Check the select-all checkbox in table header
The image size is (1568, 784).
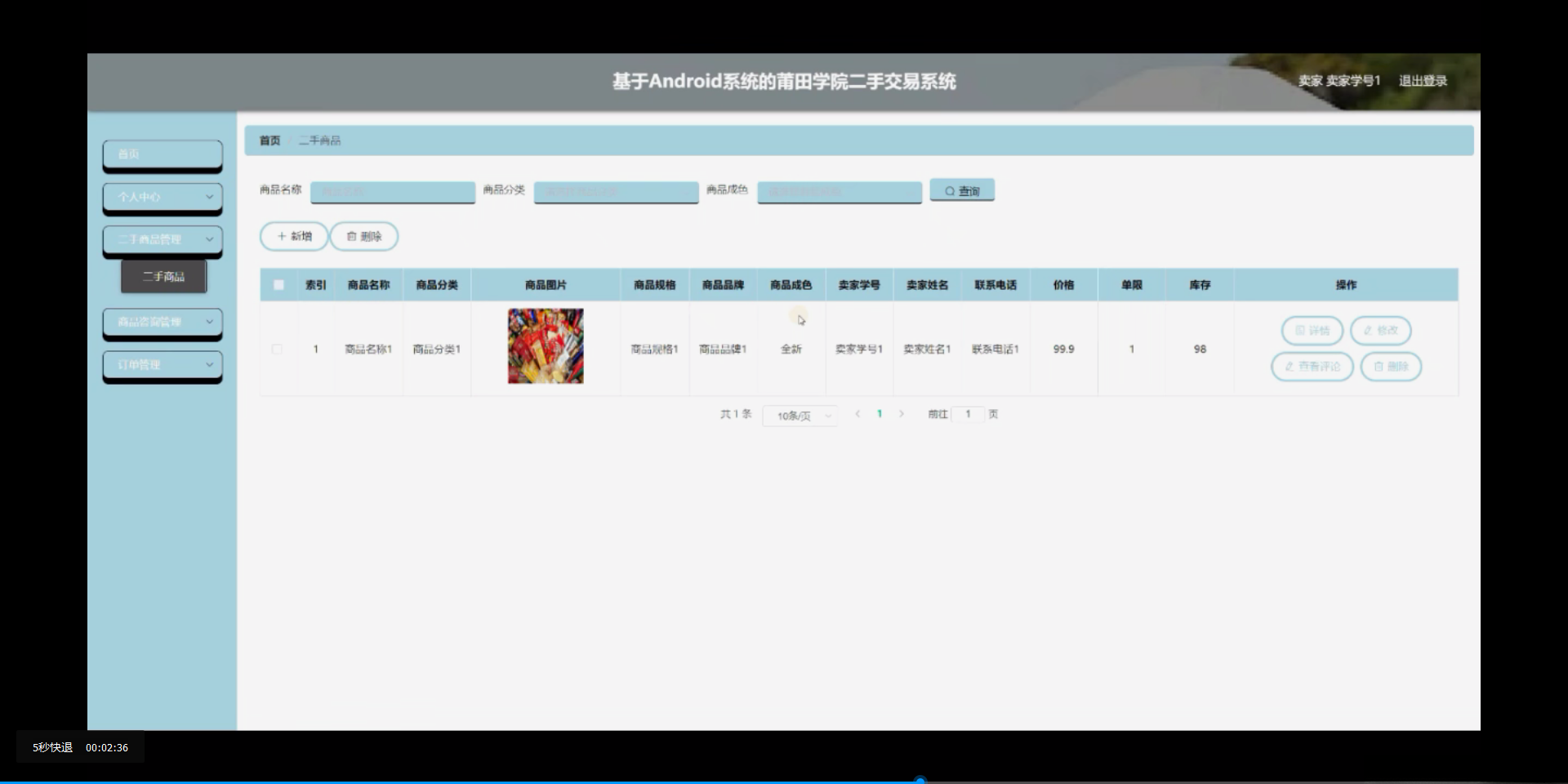point(278,284)
